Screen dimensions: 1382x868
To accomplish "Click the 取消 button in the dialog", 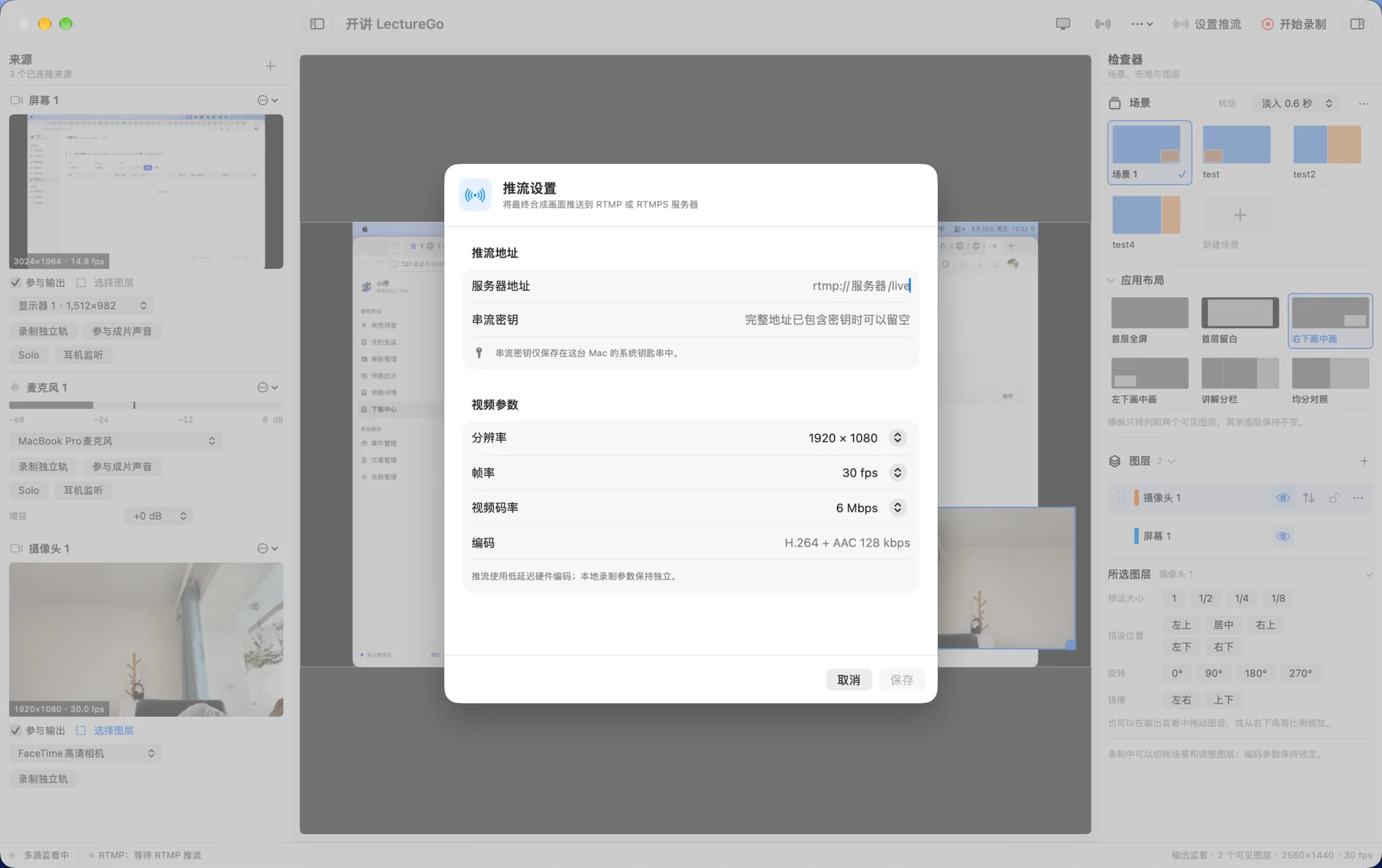I will pos(849,680).
